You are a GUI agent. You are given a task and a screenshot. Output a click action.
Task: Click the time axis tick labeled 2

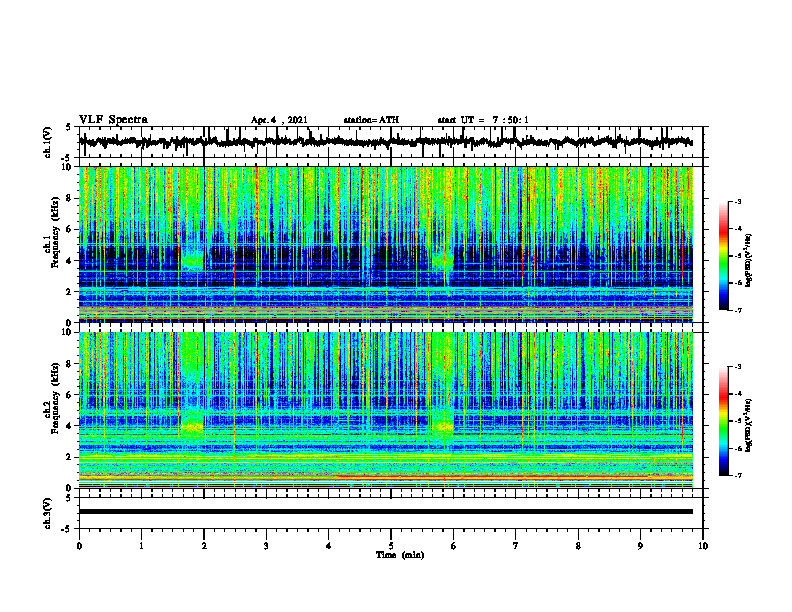point(204,546)
